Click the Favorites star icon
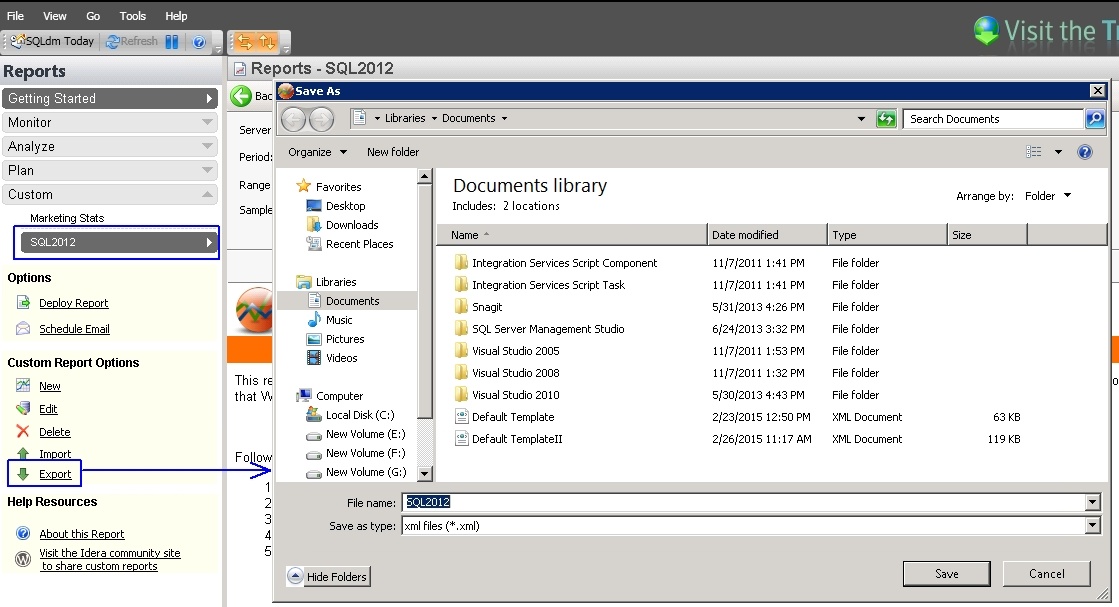The height and width of the screenshot is (607, 1119). pyautogui.click(x=303, y=186)
